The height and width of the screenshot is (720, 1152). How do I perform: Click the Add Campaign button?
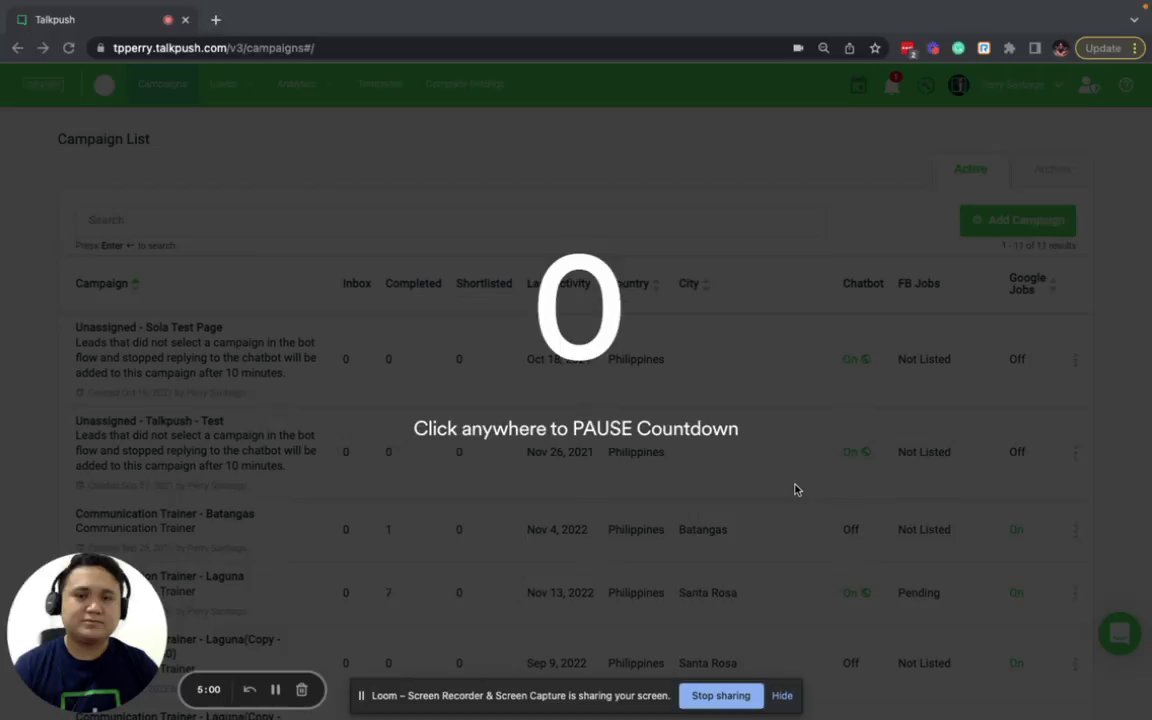pyautogui.click(x=1018, y=220)
